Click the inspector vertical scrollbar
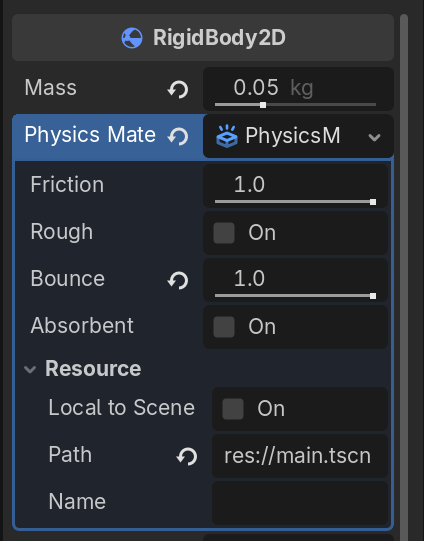 click(404, 276)
